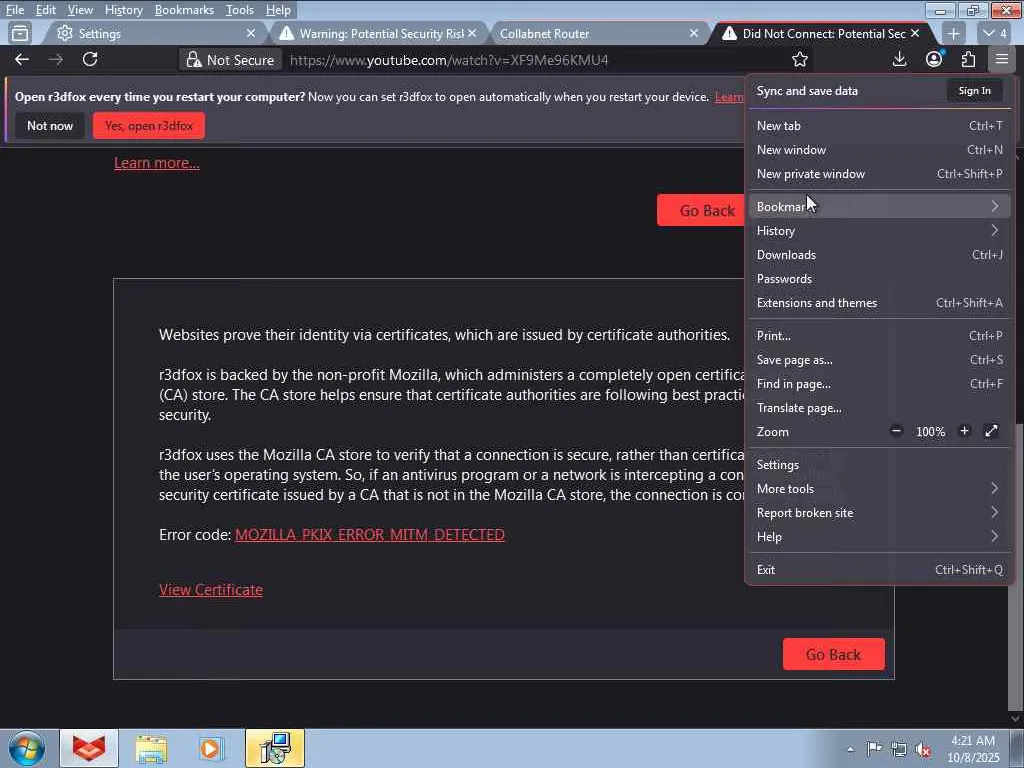Close the Settings tab

tap(251, 33)
